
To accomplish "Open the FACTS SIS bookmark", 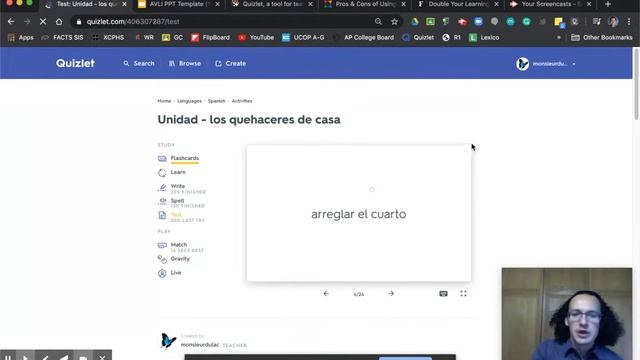I will point(62,38).
